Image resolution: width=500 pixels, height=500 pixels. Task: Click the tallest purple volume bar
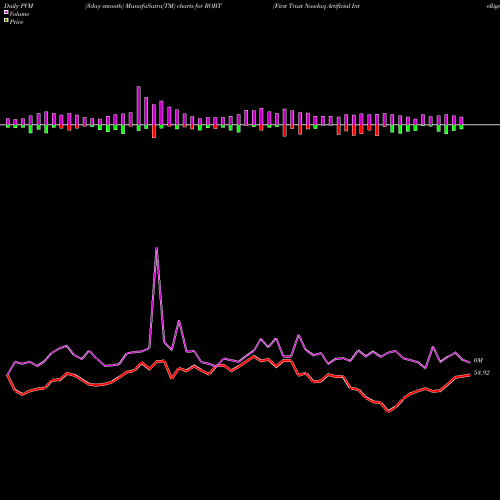coord(139,106)
